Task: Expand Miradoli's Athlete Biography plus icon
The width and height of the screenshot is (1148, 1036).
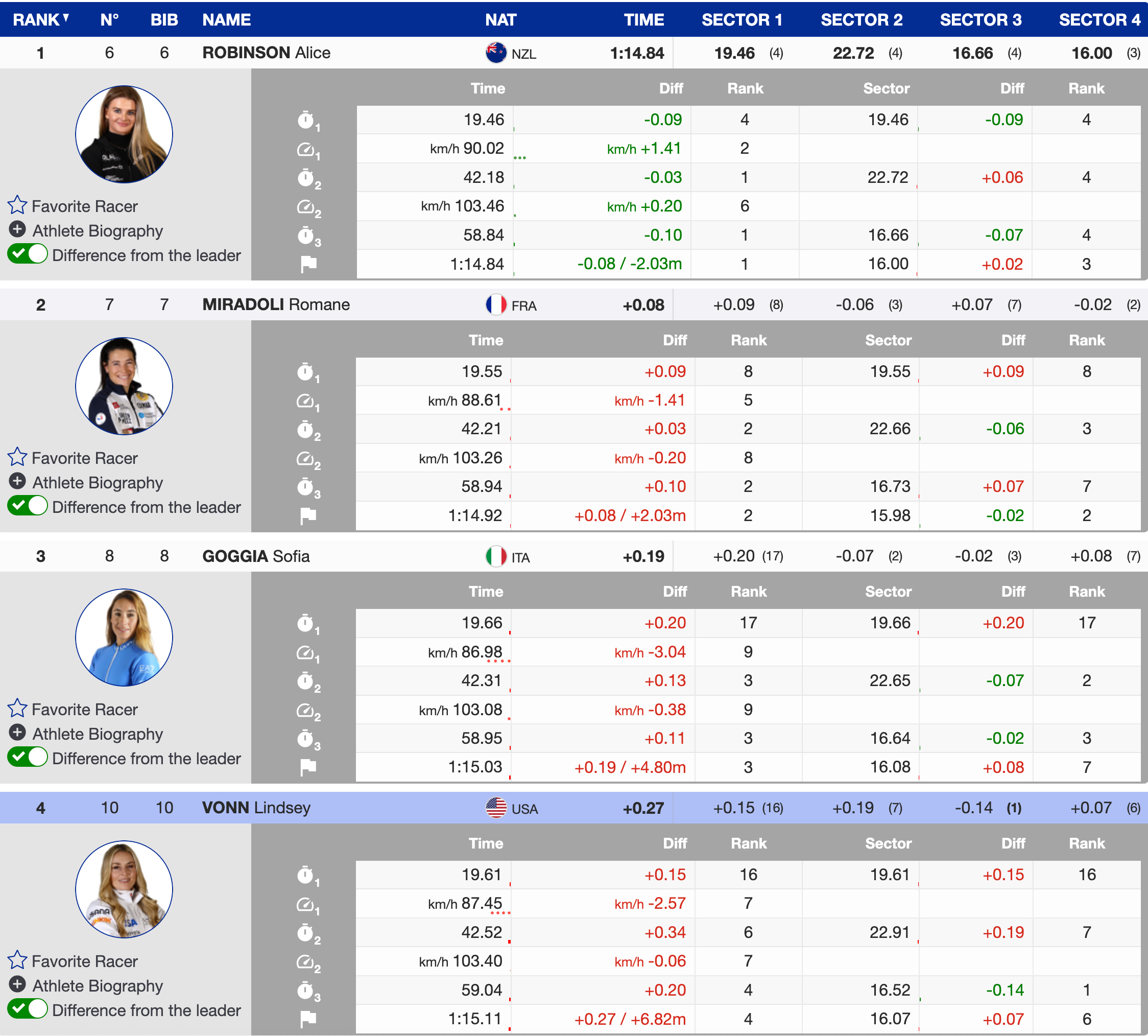Action: pyautogui.click(x=17, y=481)
